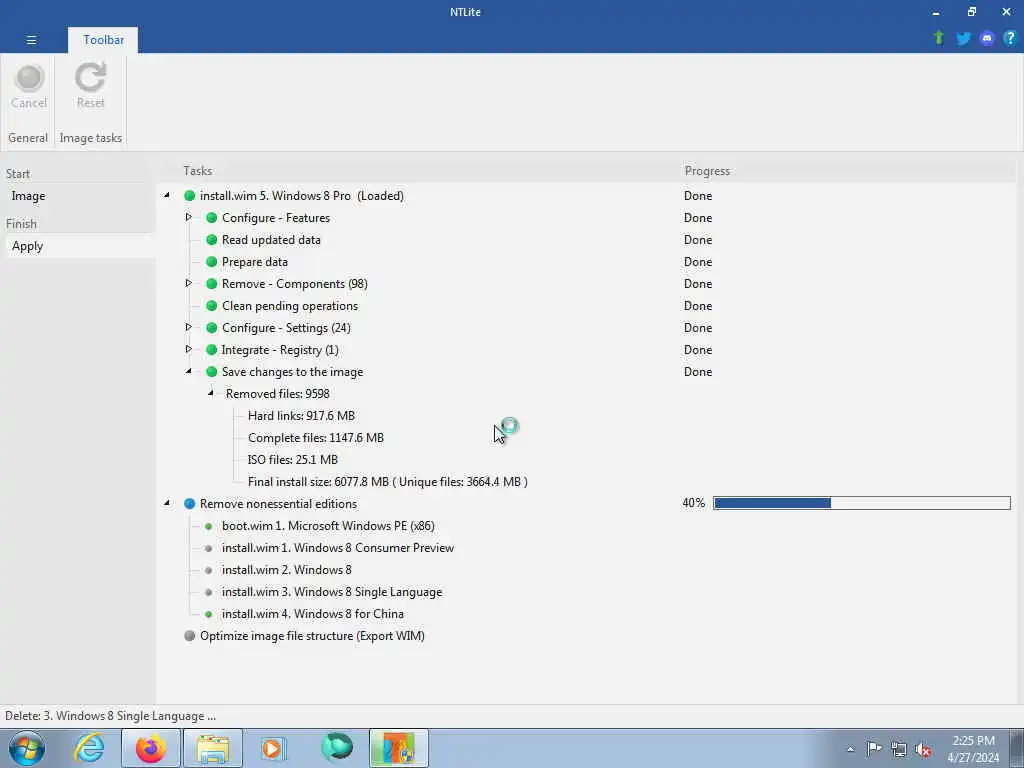Click blue dot beside Remove nonessential editions
The image size is (1024, 768).
tap(189, 504)
